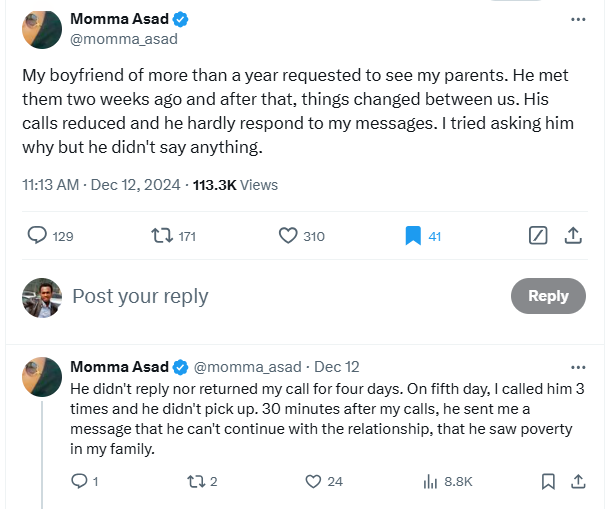Like the second tweet with 24 likes
This screenshot has width=610, height=509.
point(314,481)
